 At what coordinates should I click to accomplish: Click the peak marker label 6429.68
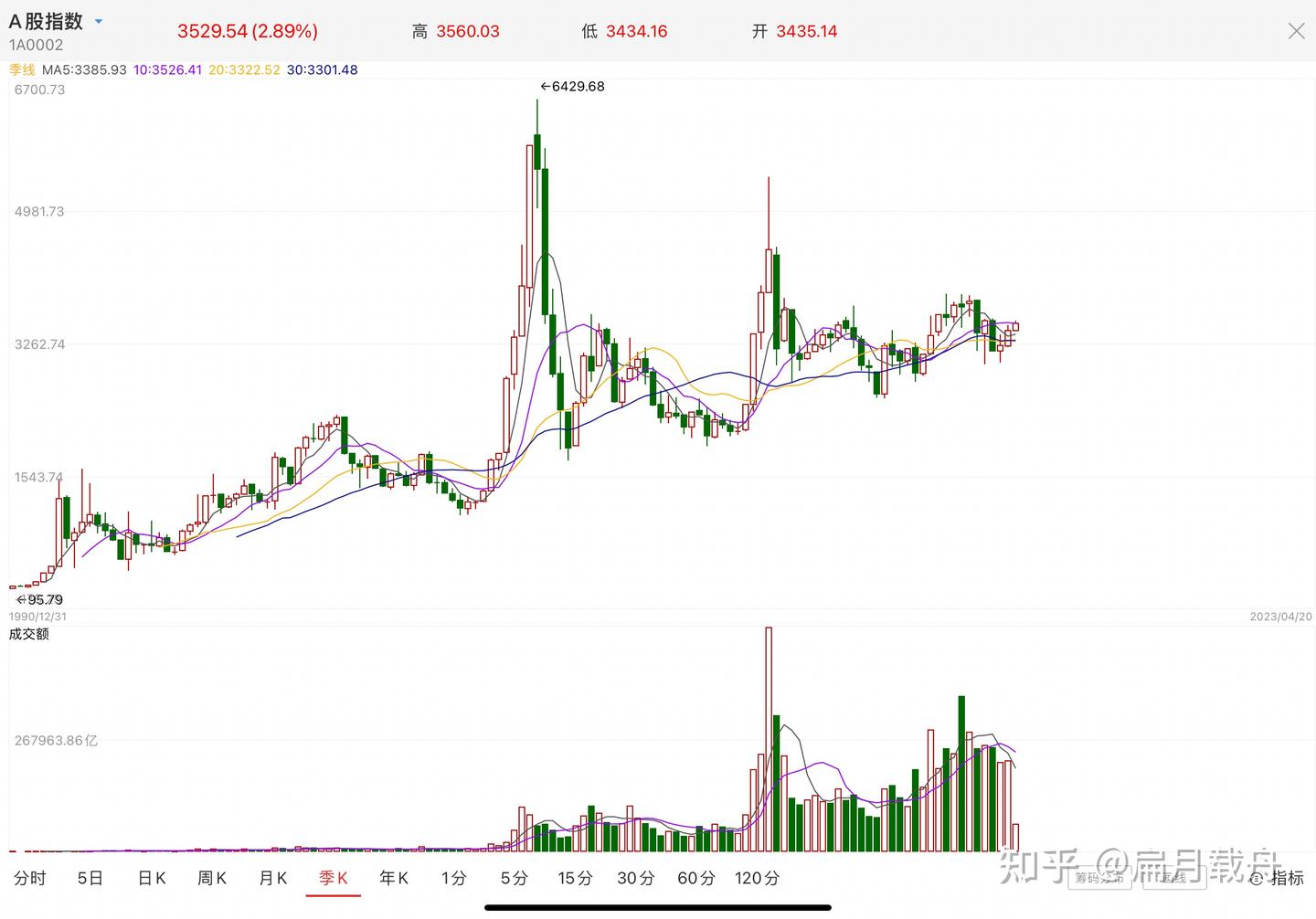pos(572,86)
